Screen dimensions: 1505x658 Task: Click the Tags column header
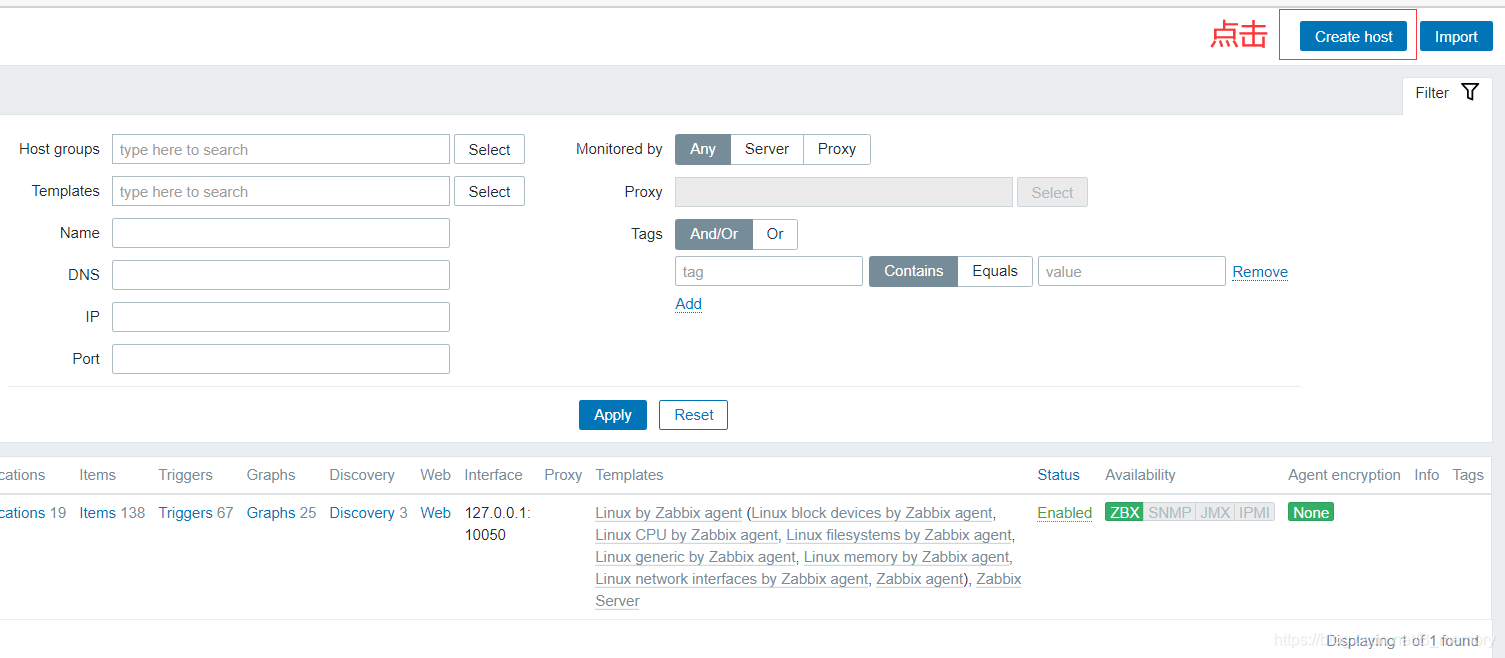pos(1468,475)
